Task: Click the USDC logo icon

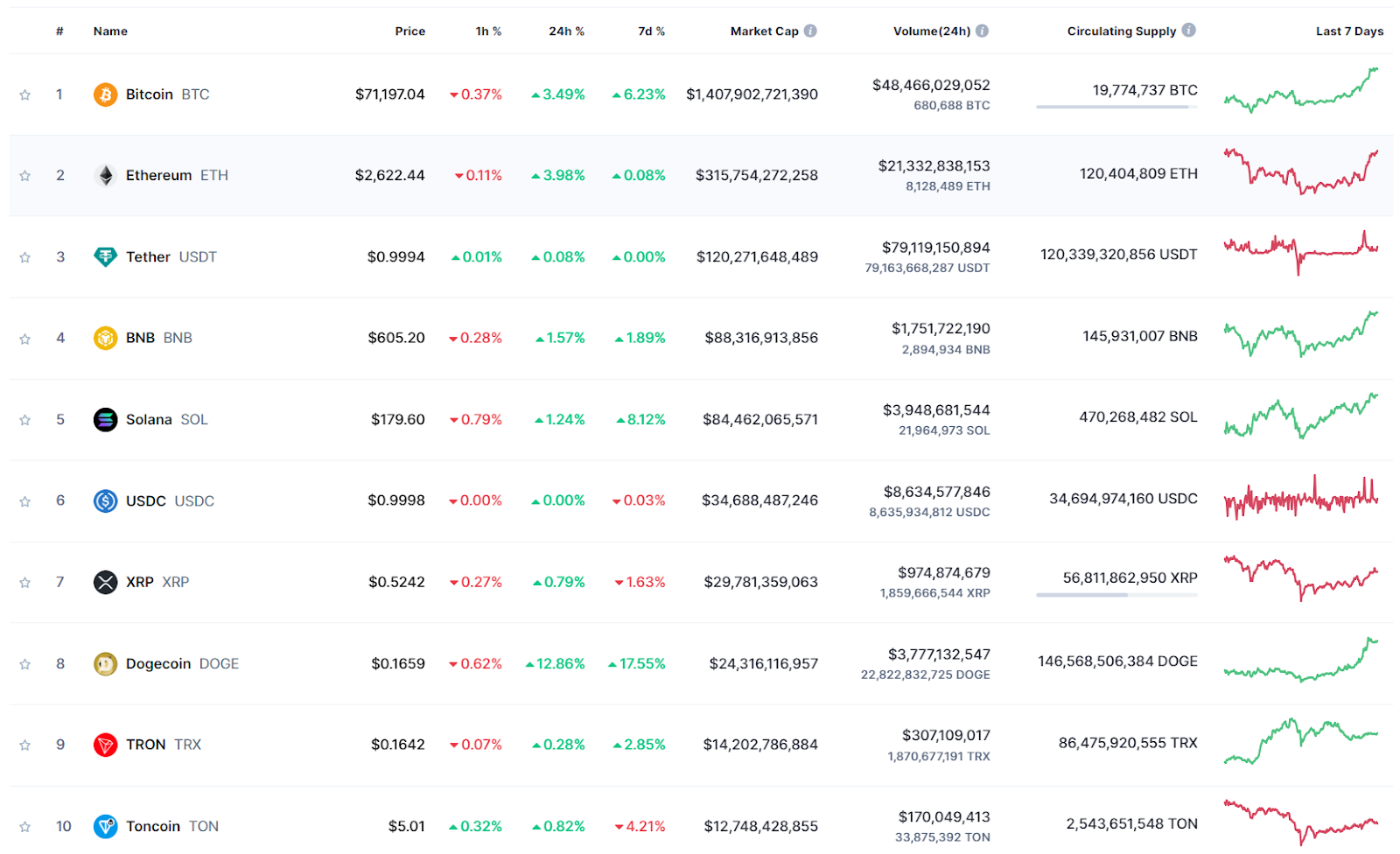Action: [105, 501]
